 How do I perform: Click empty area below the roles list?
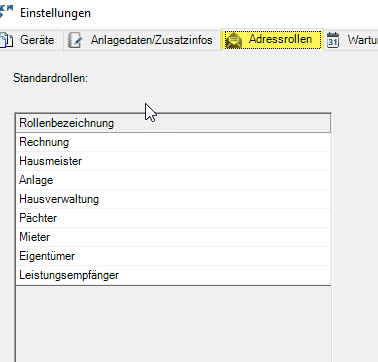173,324
